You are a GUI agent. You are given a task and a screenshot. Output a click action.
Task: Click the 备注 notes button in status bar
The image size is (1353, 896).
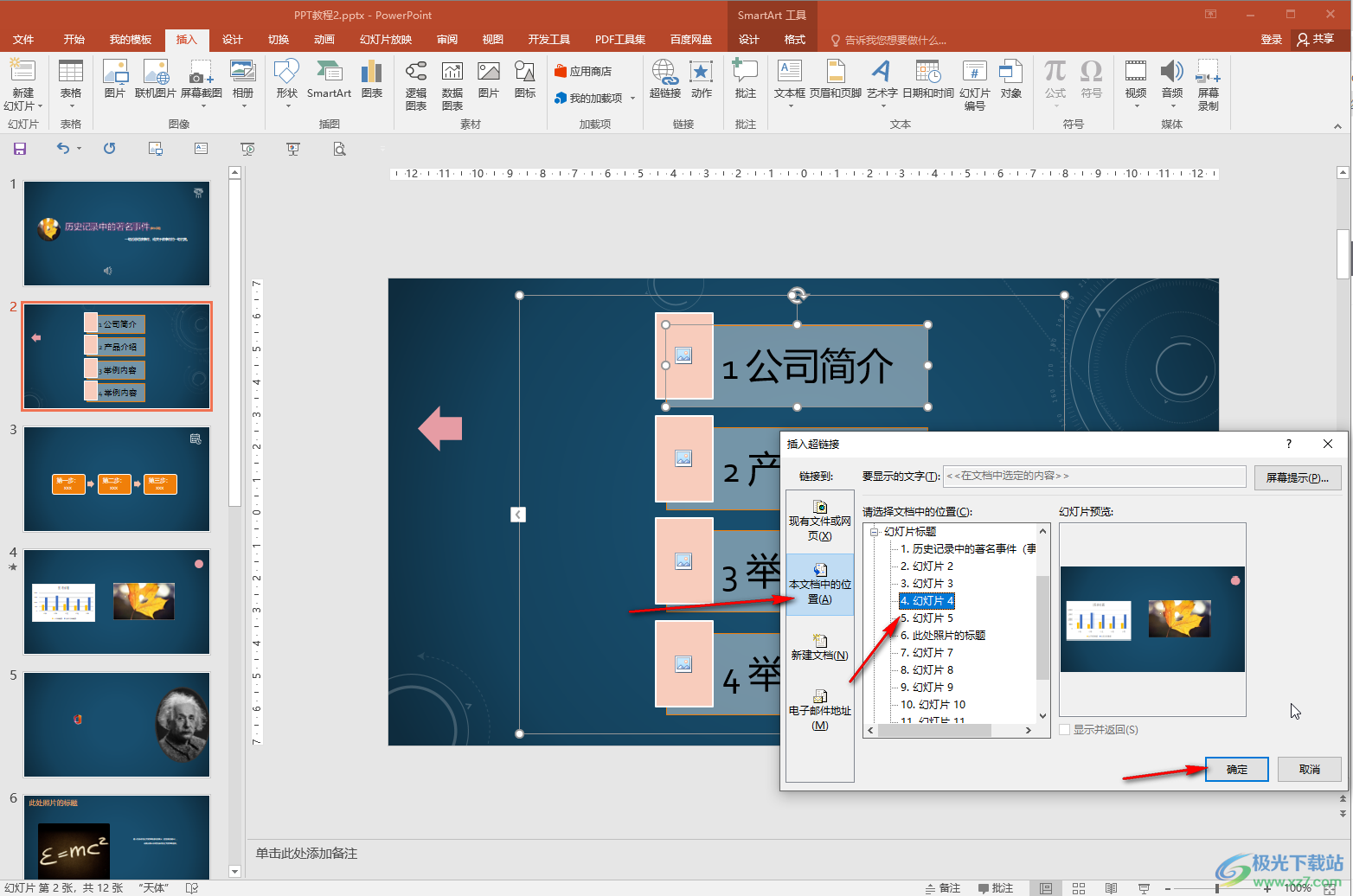943,888
